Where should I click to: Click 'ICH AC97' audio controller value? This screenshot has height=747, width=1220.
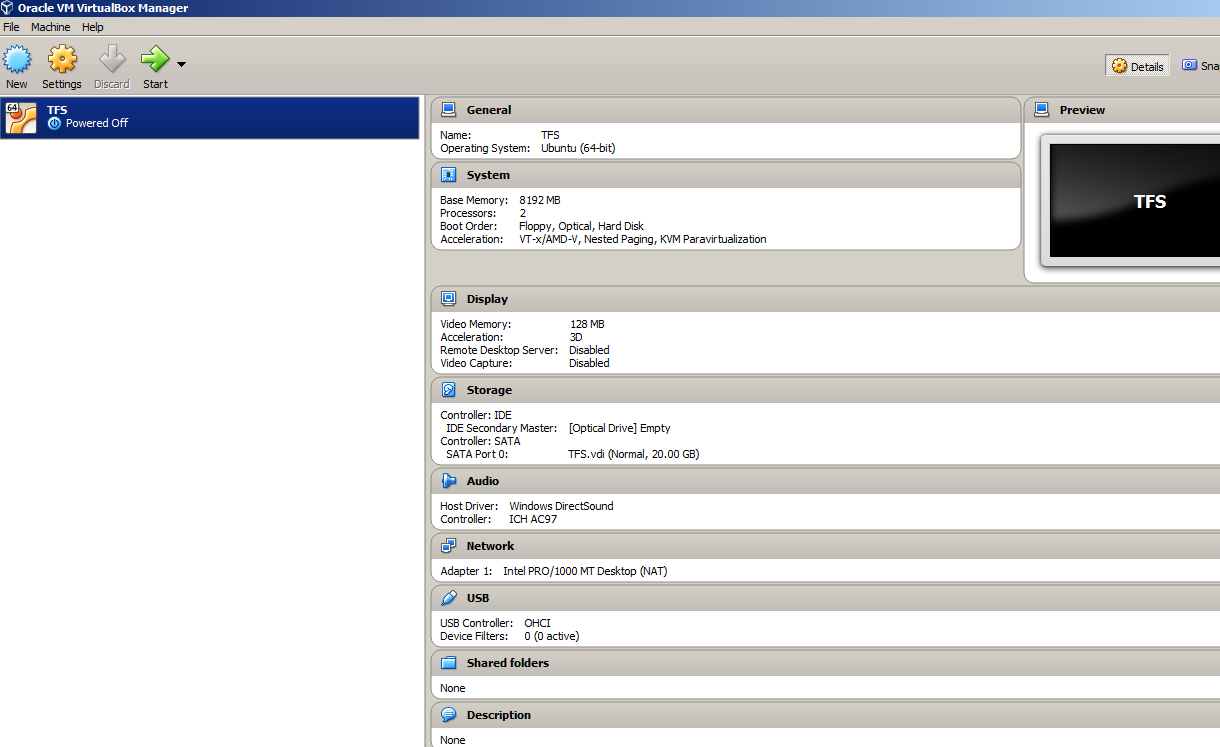coord(533,519)
